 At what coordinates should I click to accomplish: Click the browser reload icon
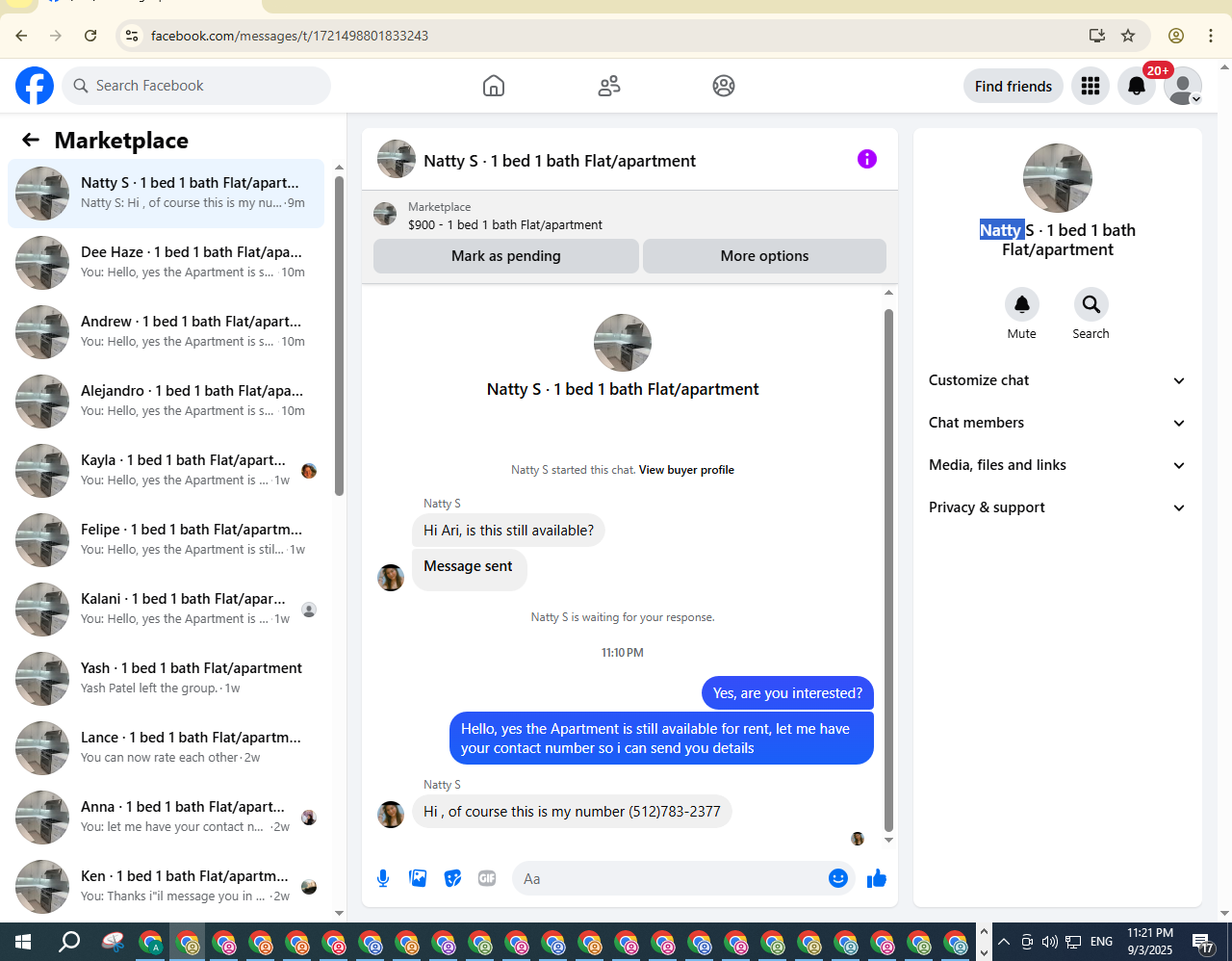click(90, 36)
